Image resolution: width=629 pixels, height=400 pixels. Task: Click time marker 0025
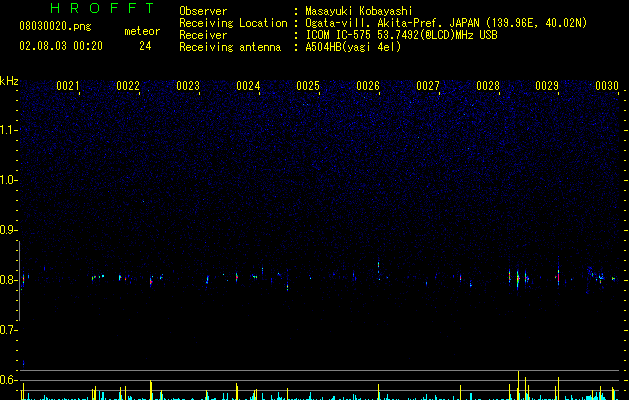tap(308, 86)
